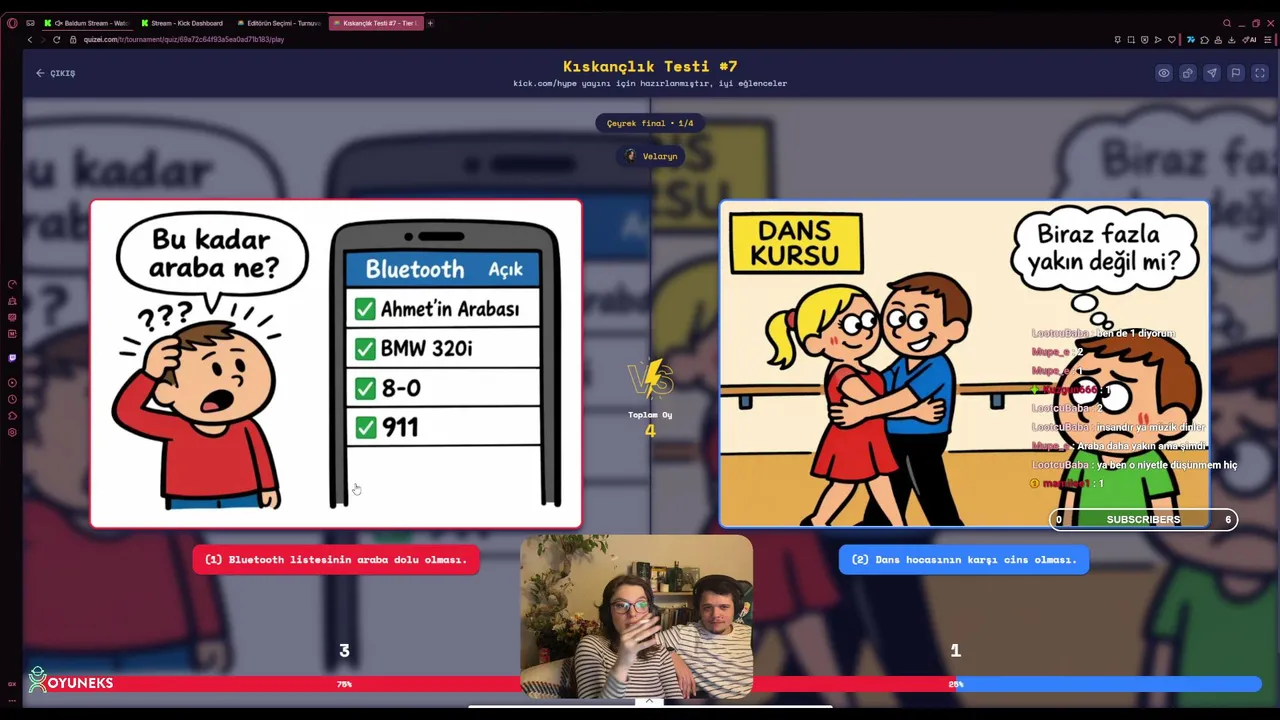This screenshot has height=720, width=1280.
Task: Open a new browser tab
Action: point(431,23)
